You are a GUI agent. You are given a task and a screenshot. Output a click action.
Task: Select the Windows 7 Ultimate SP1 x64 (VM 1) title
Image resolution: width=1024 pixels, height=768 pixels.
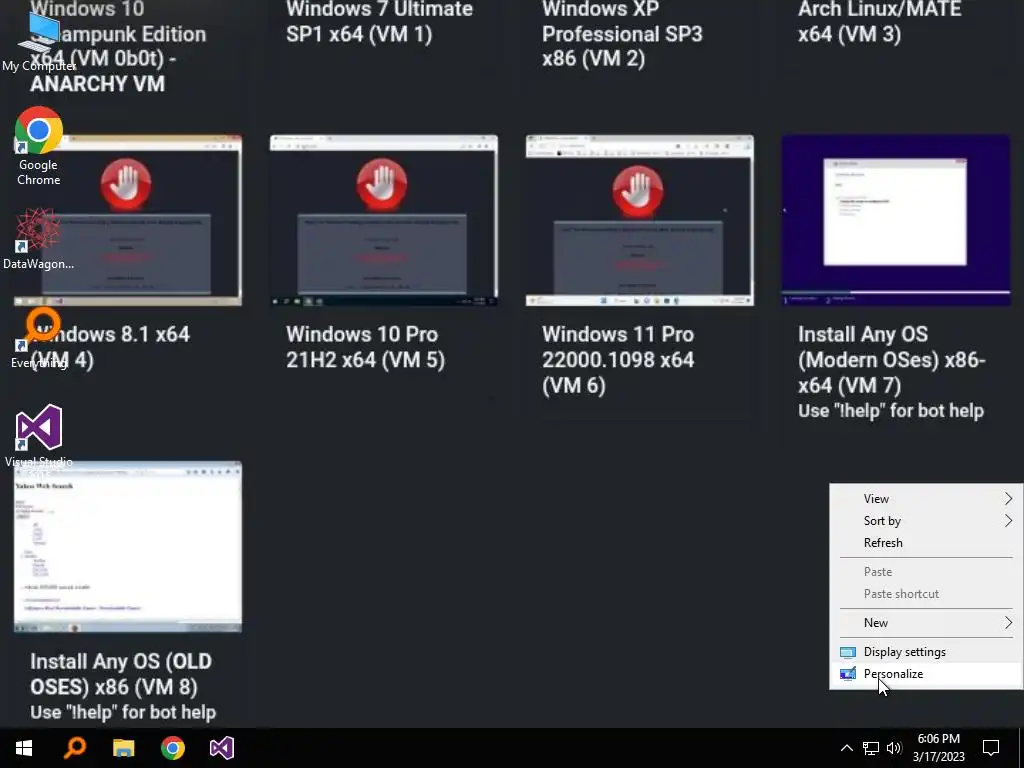pos(379,22)
